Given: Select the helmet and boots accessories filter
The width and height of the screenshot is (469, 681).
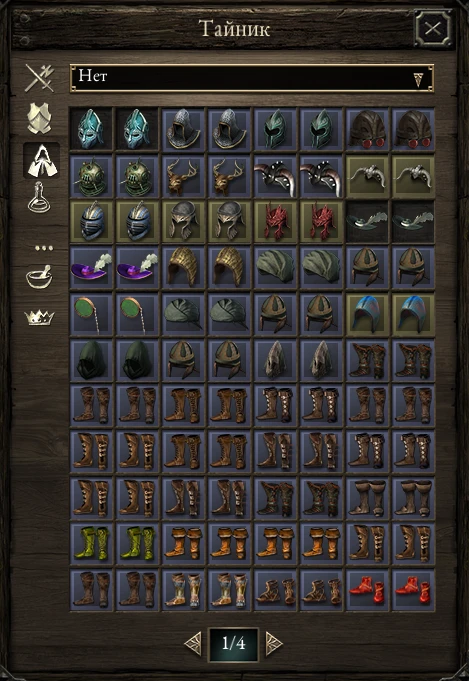Looking at the screenshot, I should pos(42,160).
